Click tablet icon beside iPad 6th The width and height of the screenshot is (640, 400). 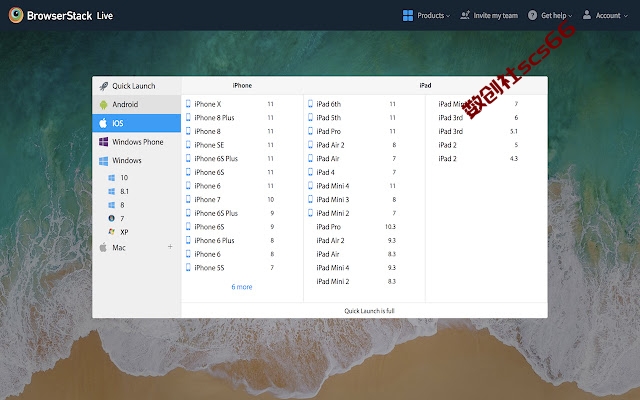click(x=310, y=104)
